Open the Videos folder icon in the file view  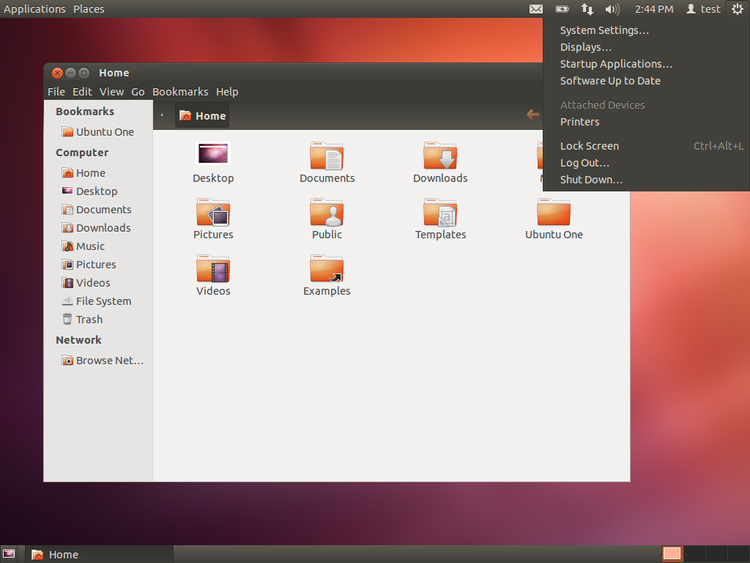click(213, 270)
